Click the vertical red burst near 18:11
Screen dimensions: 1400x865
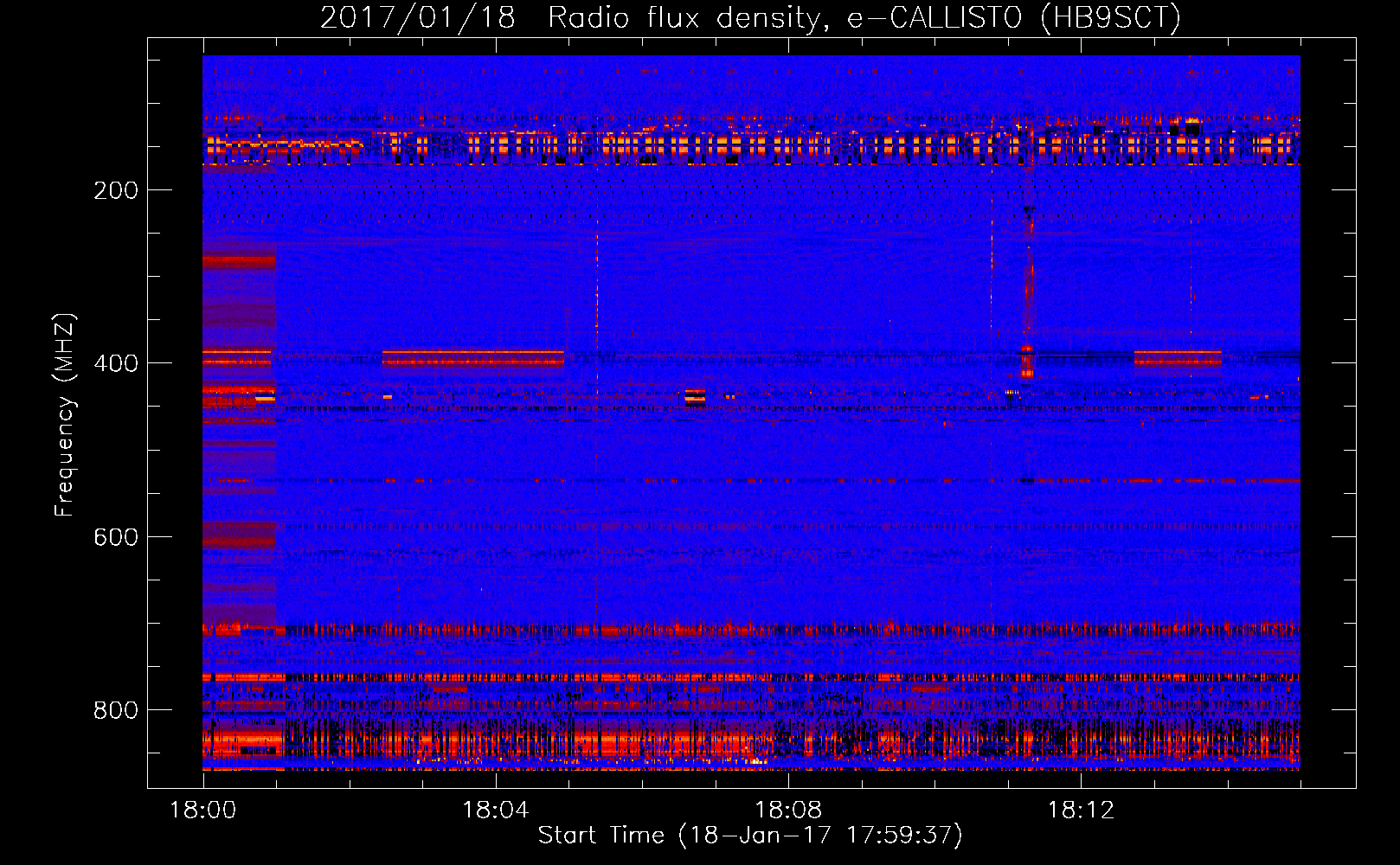1027,294
